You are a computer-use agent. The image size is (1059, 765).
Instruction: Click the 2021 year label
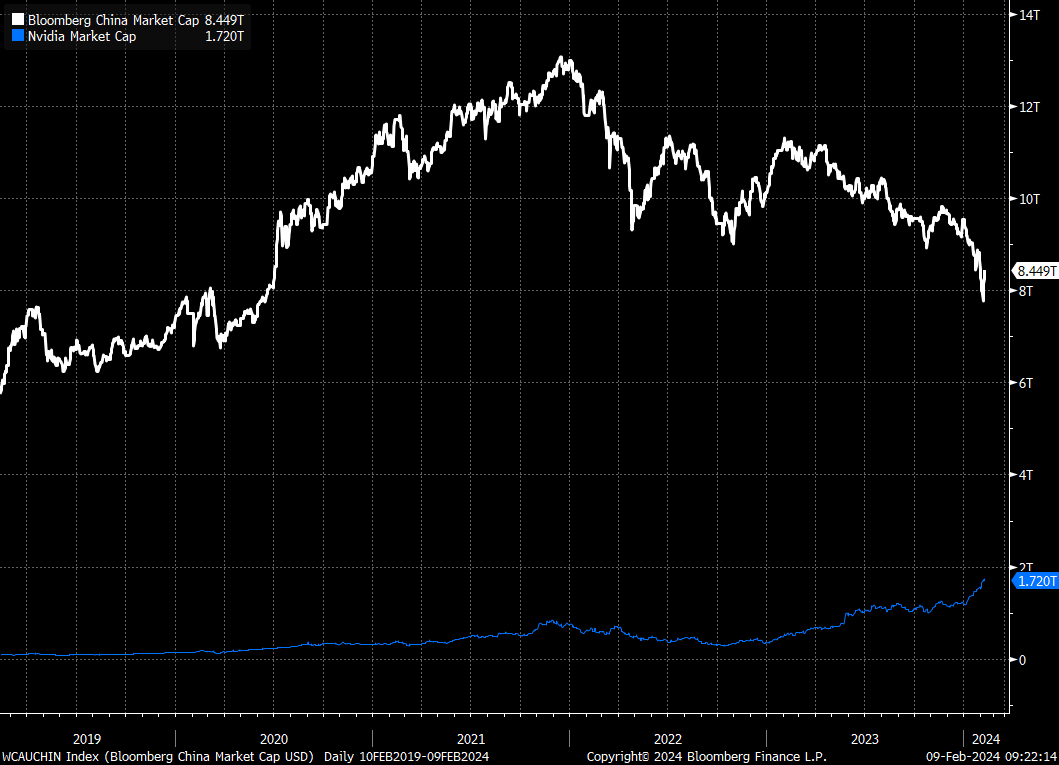tap(470, 739)
